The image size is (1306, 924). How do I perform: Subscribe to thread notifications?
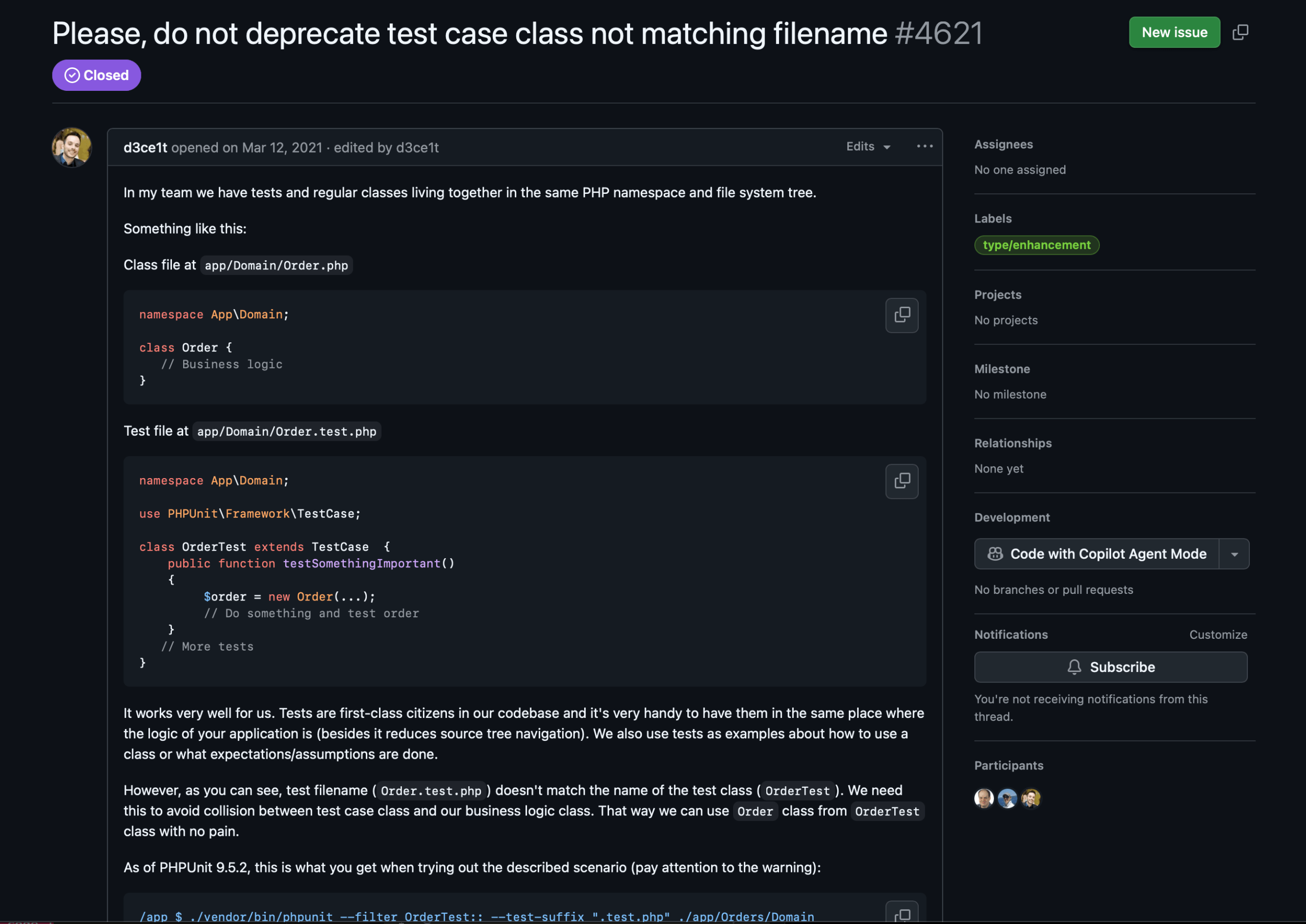[x=1110, y=667]
